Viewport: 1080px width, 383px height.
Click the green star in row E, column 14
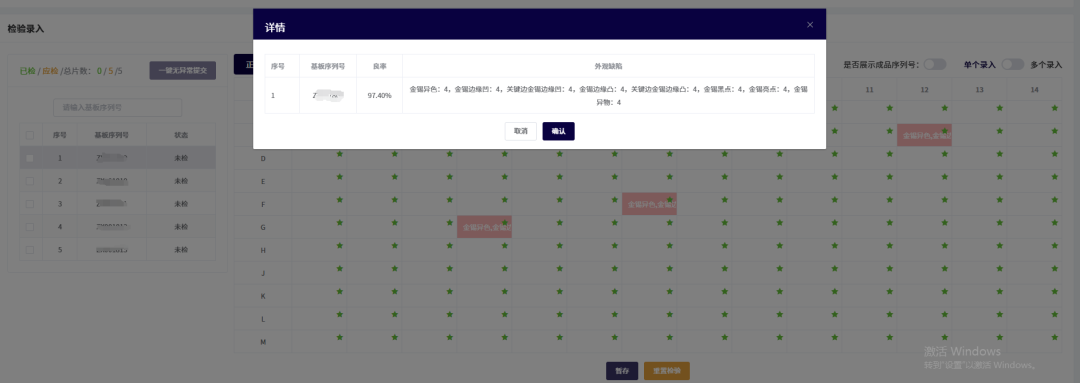(1055, 176)
